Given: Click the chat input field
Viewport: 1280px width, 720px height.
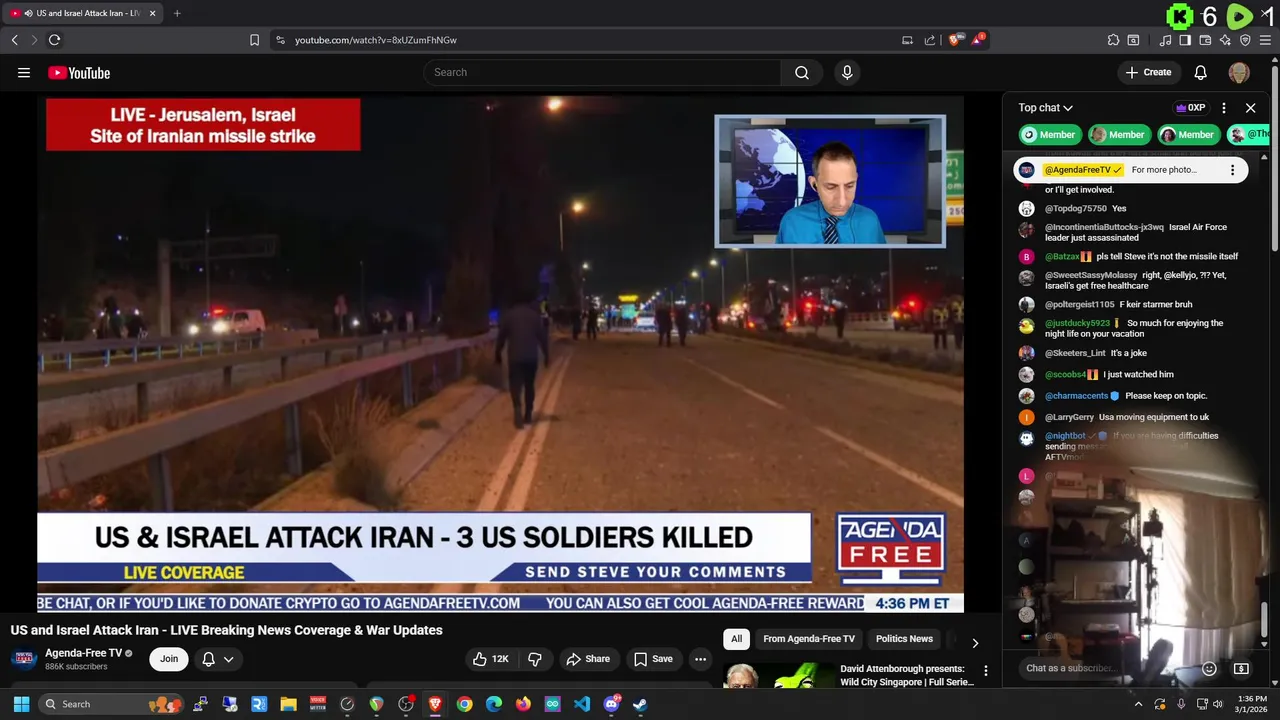Looking at the screenshot, I should click(1105, 668).
